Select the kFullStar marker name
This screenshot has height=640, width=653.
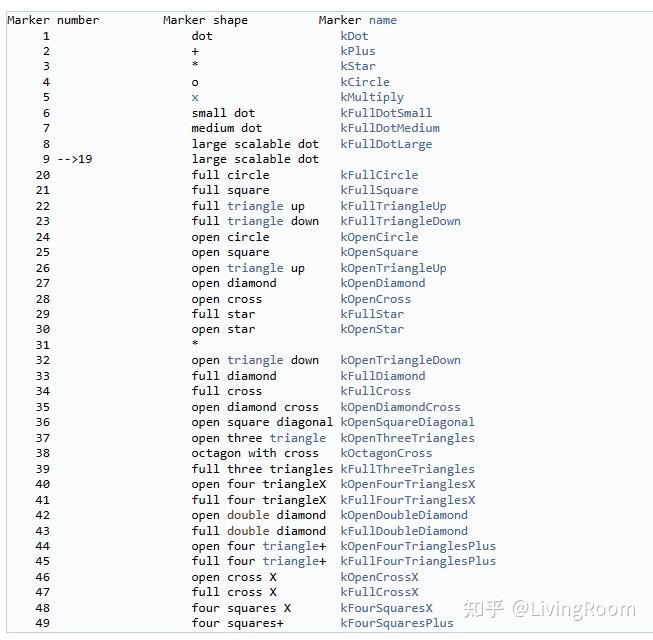(x=372, y=314)
